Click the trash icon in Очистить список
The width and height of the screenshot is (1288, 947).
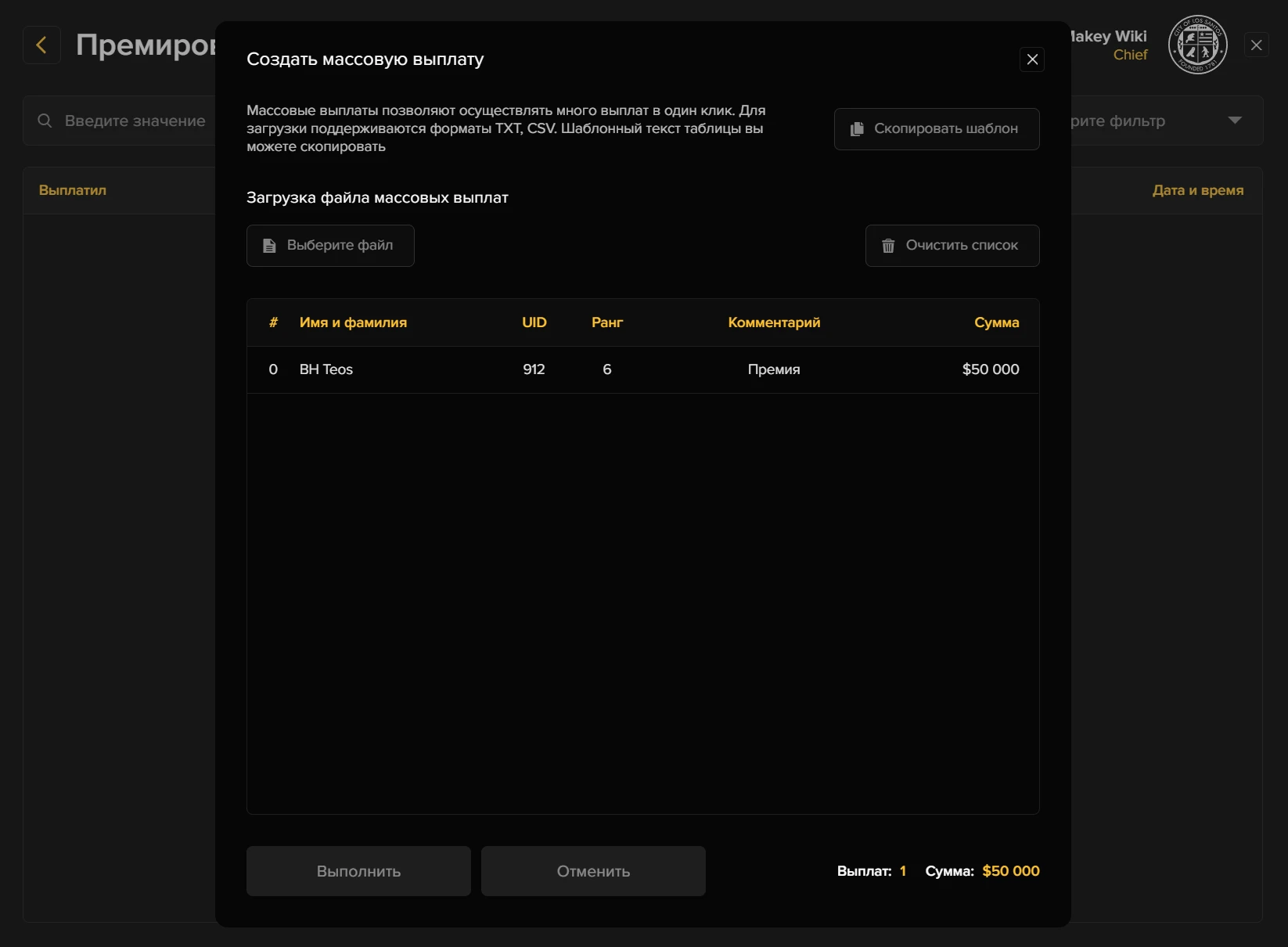[888, 246]
